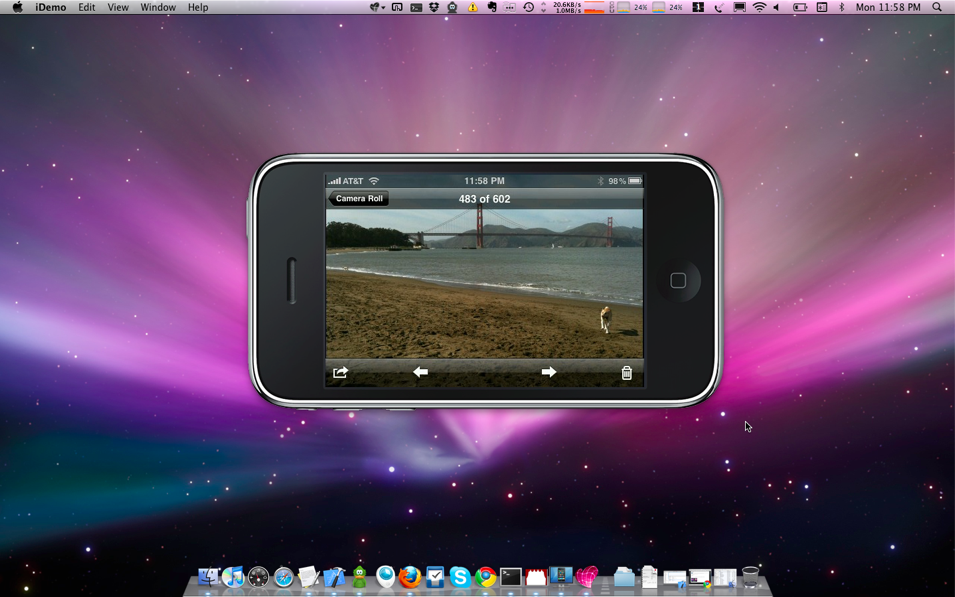Image resolution: width=955 pixels, height=597 pixels.
Task: Open the Trash in the Dock
Action: (750, 576)
